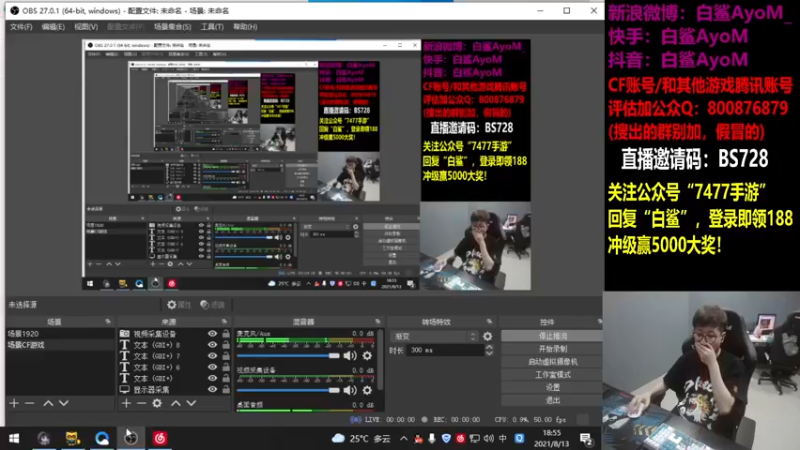Move scene up with up arrow in 场景 panel
The image size is (800, 450).
pyautogui.click(x=48, y=403)
